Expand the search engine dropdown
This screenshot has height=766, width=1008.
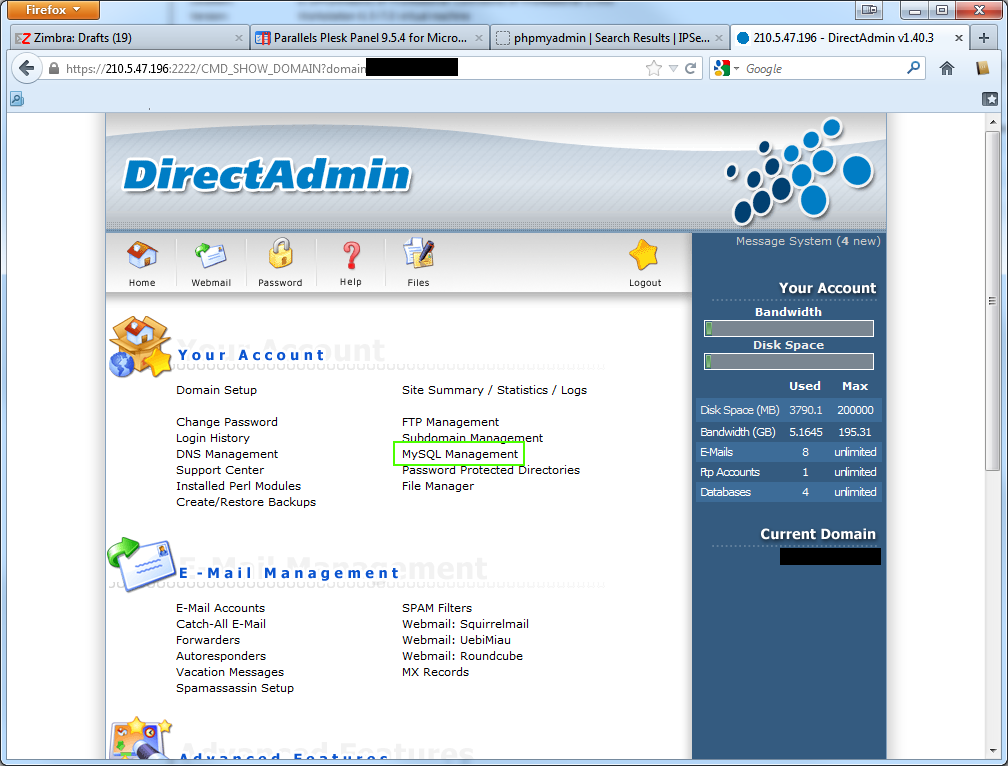coord(737,68)
